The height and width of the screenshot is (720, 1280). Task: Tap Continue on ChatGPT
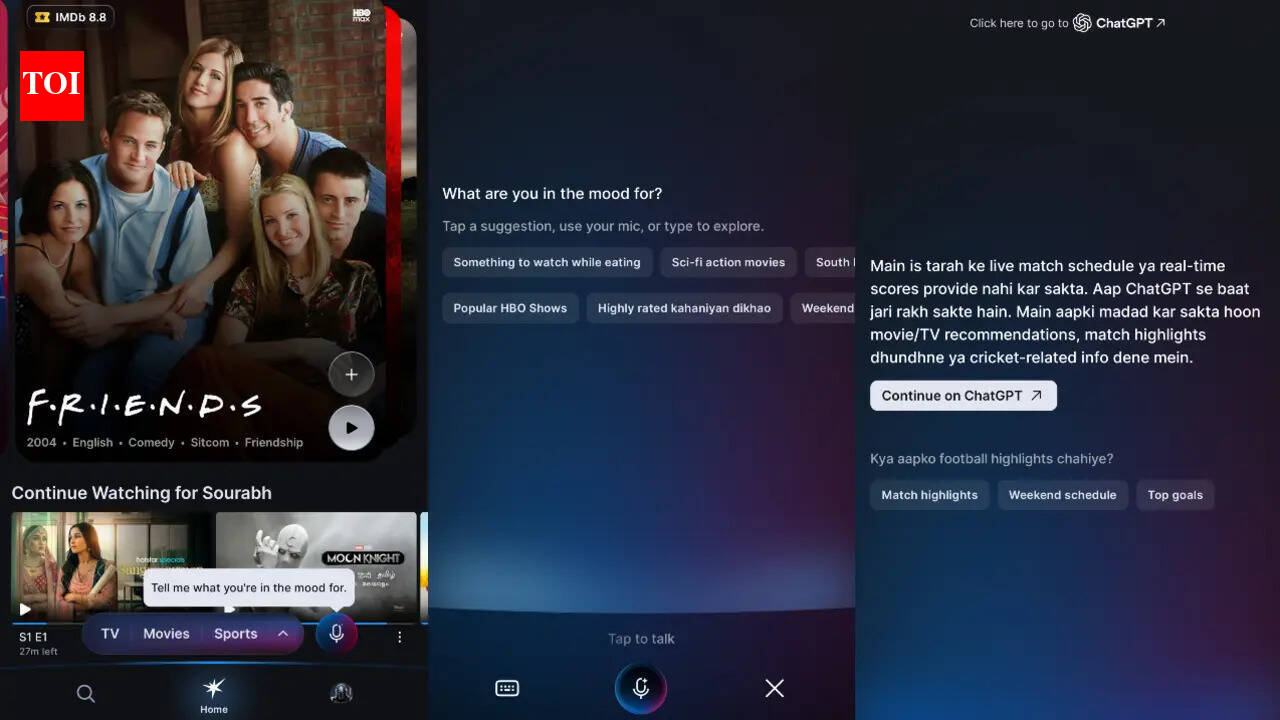click(962, 395)
